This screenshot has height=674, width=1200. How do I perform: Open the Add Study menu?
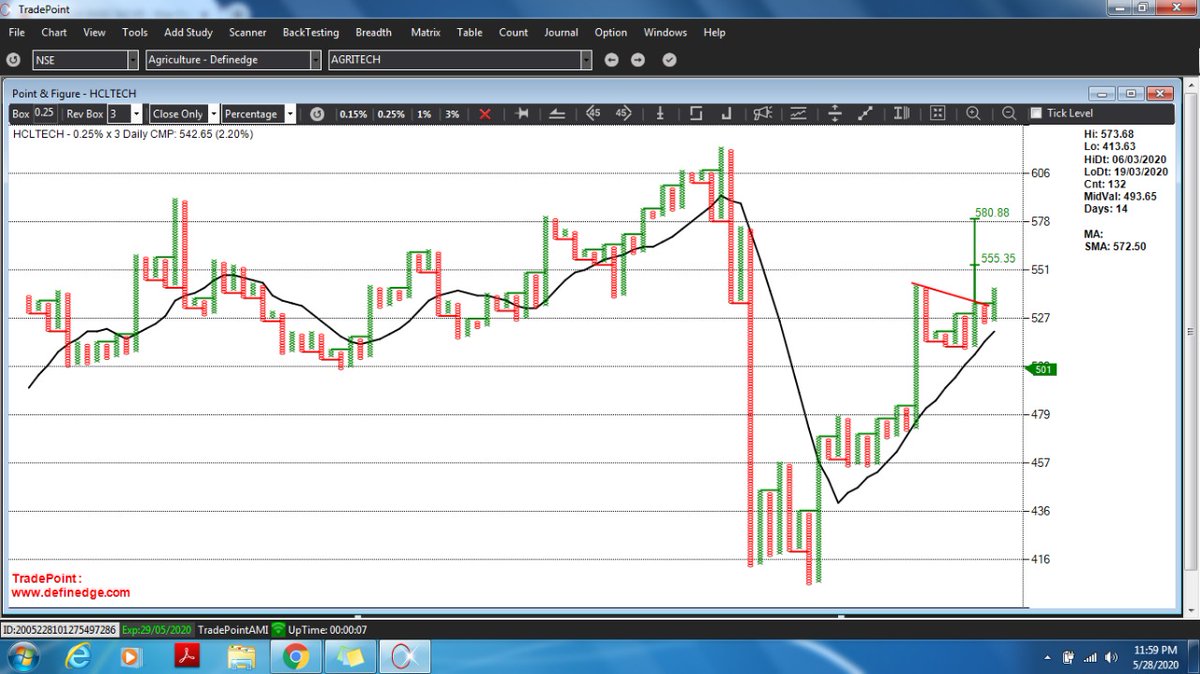point(188,32)
